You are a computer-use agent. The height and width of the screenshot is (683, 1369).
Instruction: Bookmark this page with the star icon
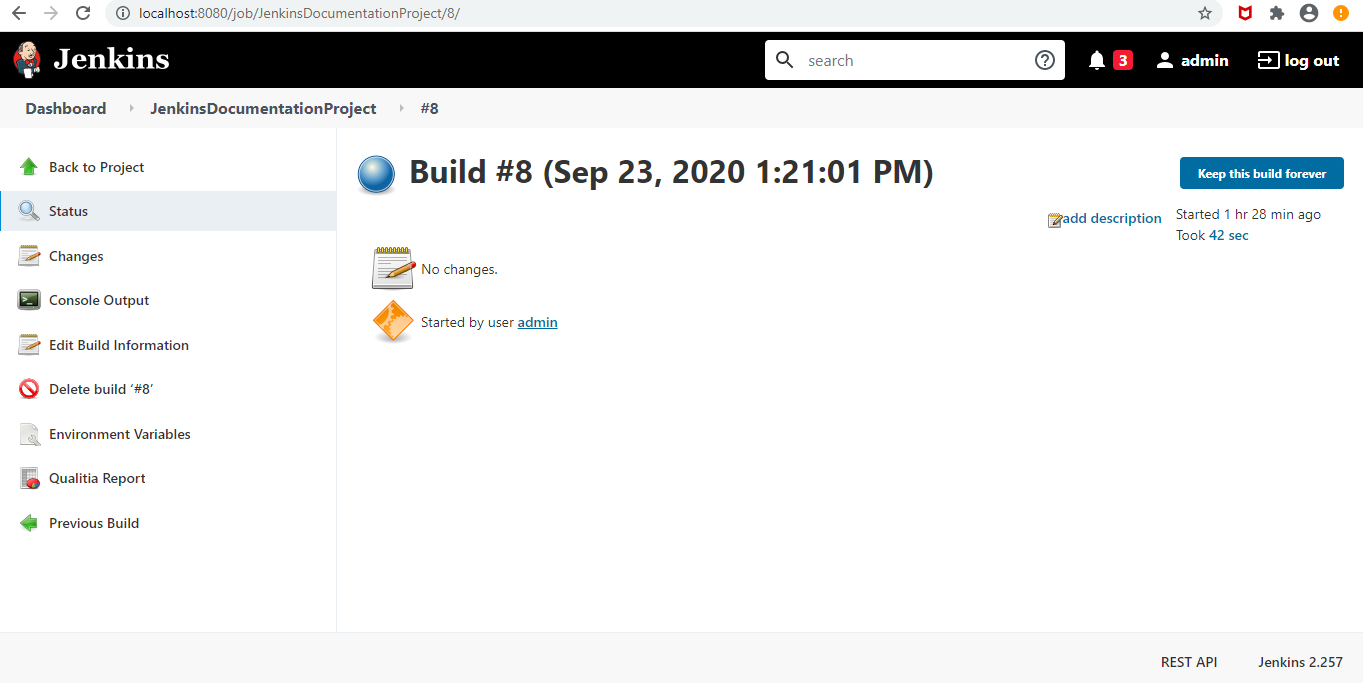click(x=1205, y=14)
